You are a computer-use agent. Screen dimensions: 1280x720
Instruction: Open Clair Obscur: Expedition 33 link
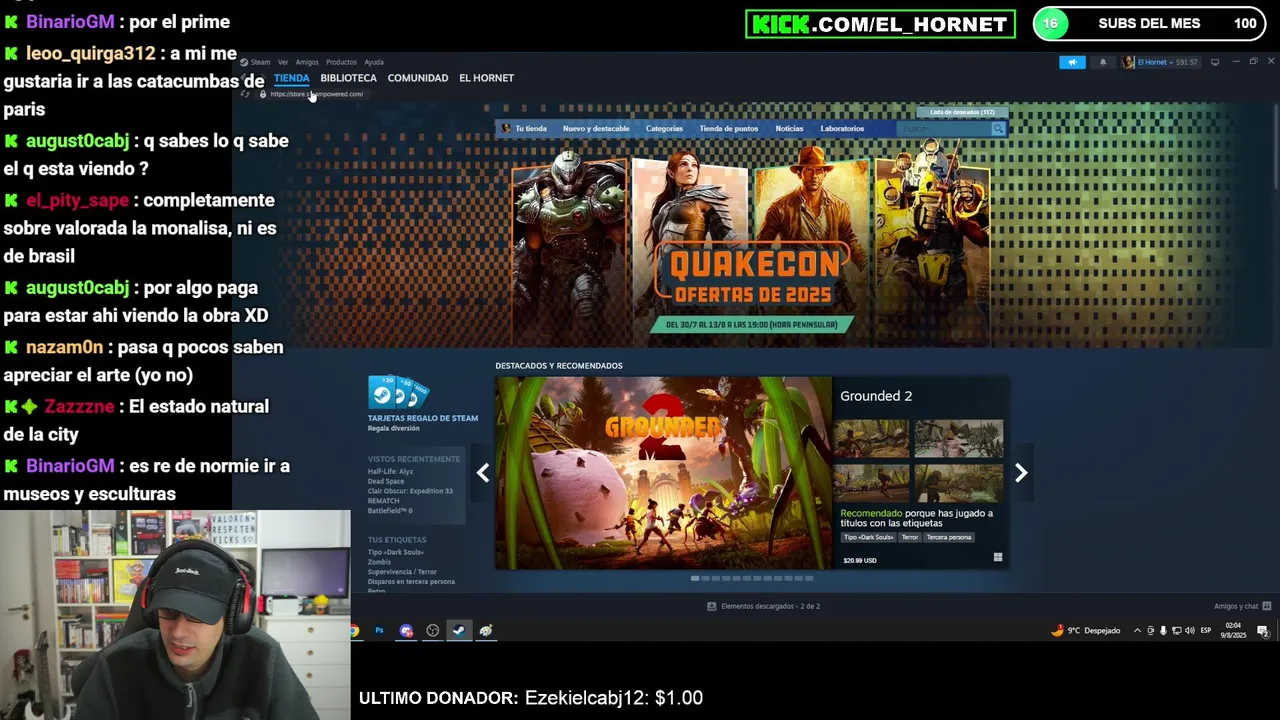pyautogui.click(x=410, y=492)
